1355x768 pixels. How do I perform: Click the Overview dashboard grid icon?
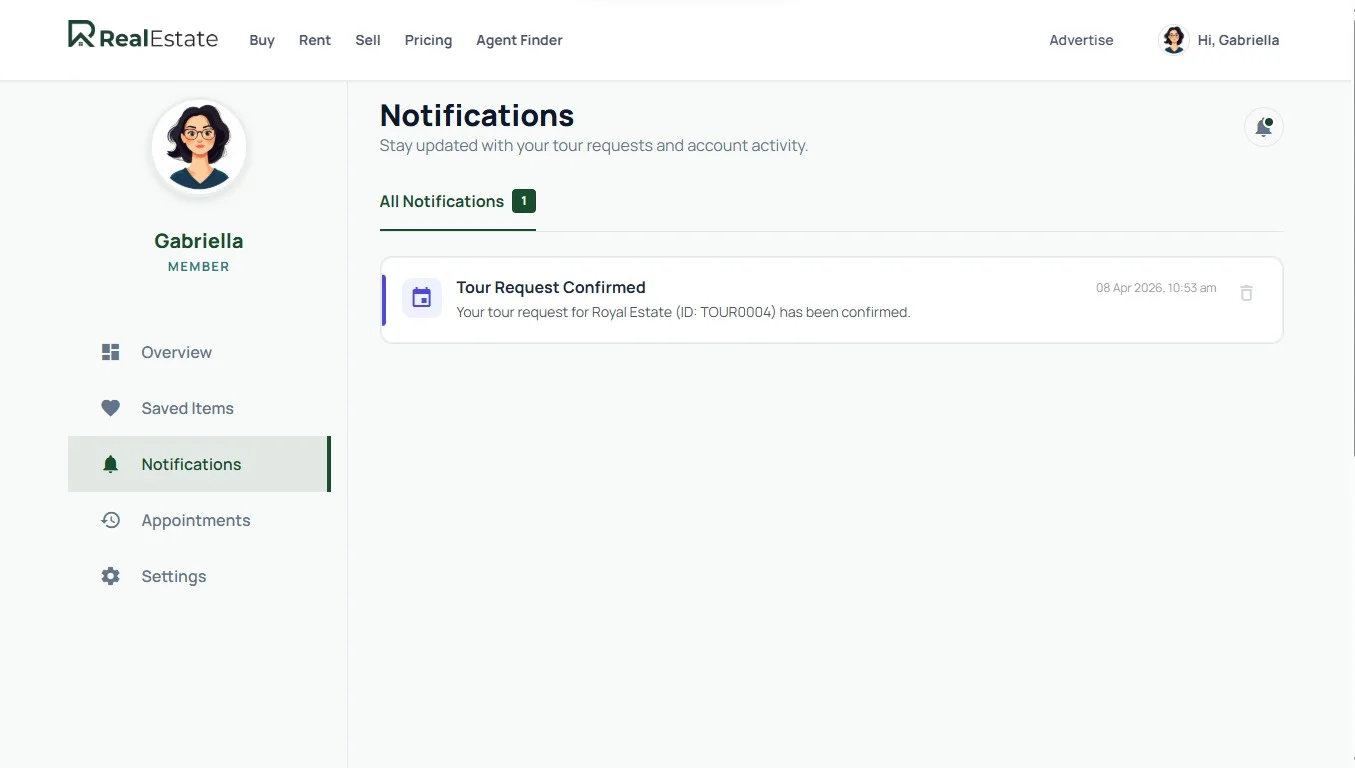click(111, 352)
